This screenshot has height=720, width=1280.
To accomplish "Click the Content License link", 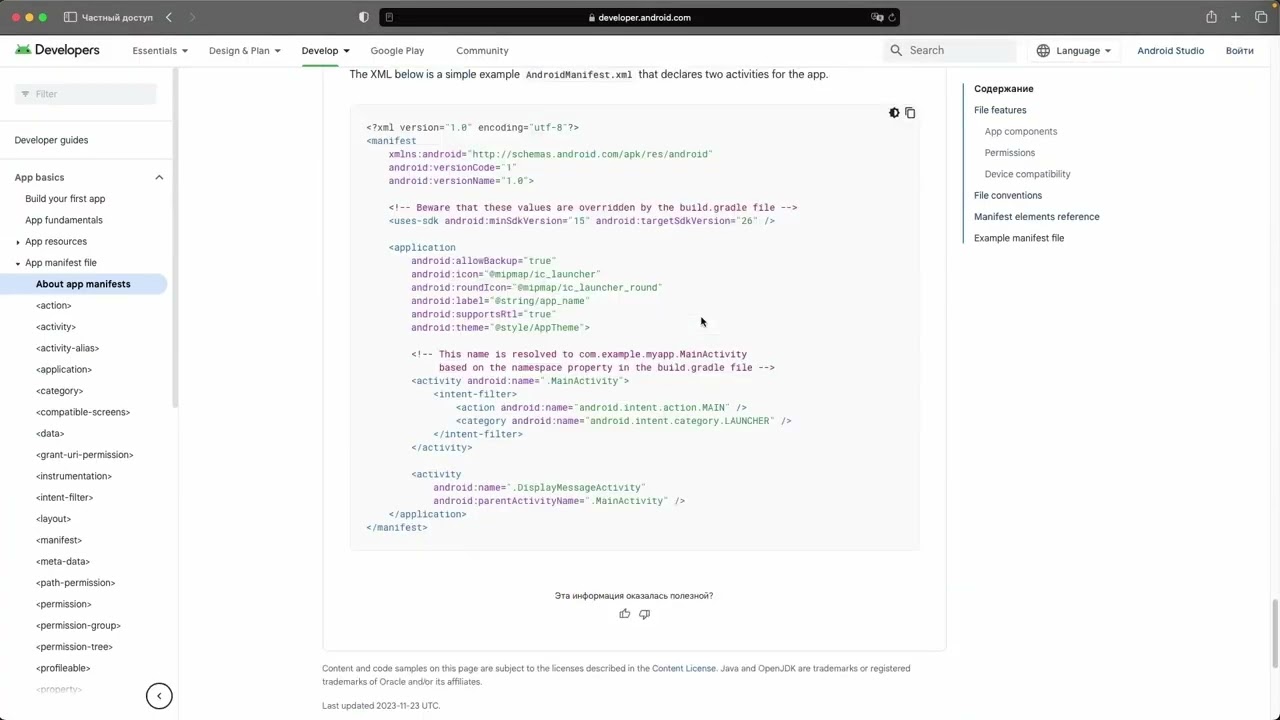I will click(684, 668).
